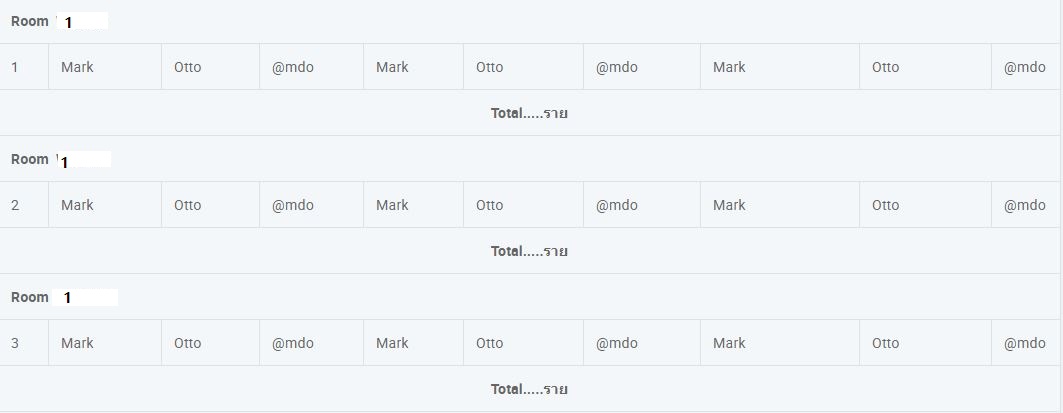This screenshot has height=413, width=1063.
Task: Click the row number 3 cell
Action: [x=24, y=343]
